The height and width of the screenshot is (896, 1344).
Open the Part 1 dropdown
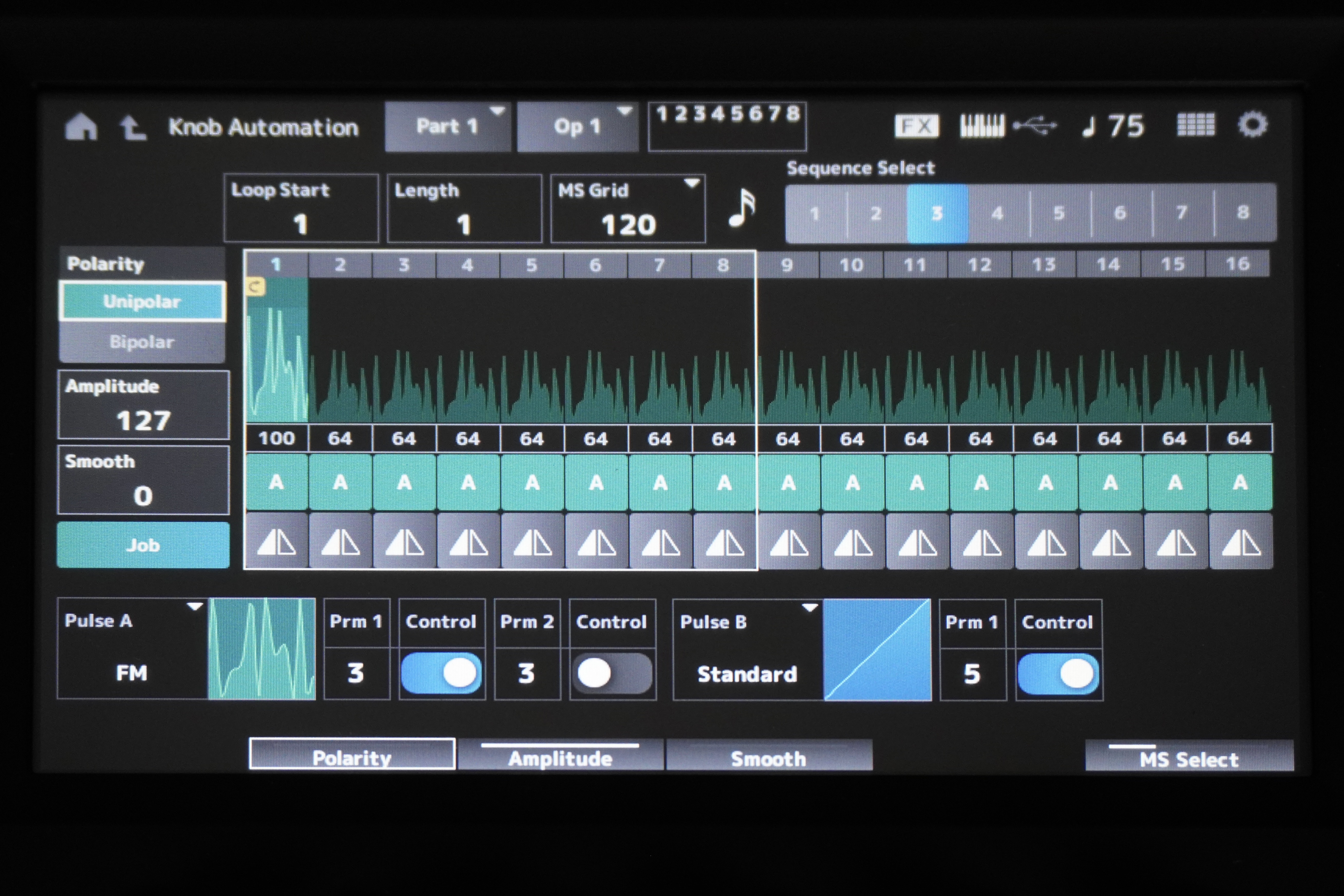pyautogui.click(x=447, y=126)
